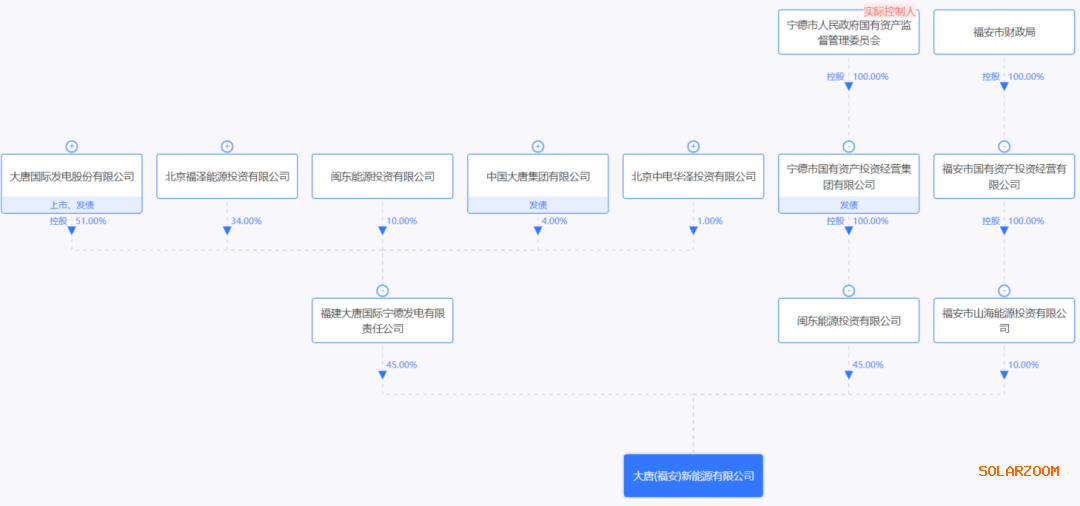Expand the 中国大唐集团有限公司 node

[x=538, y=146]
